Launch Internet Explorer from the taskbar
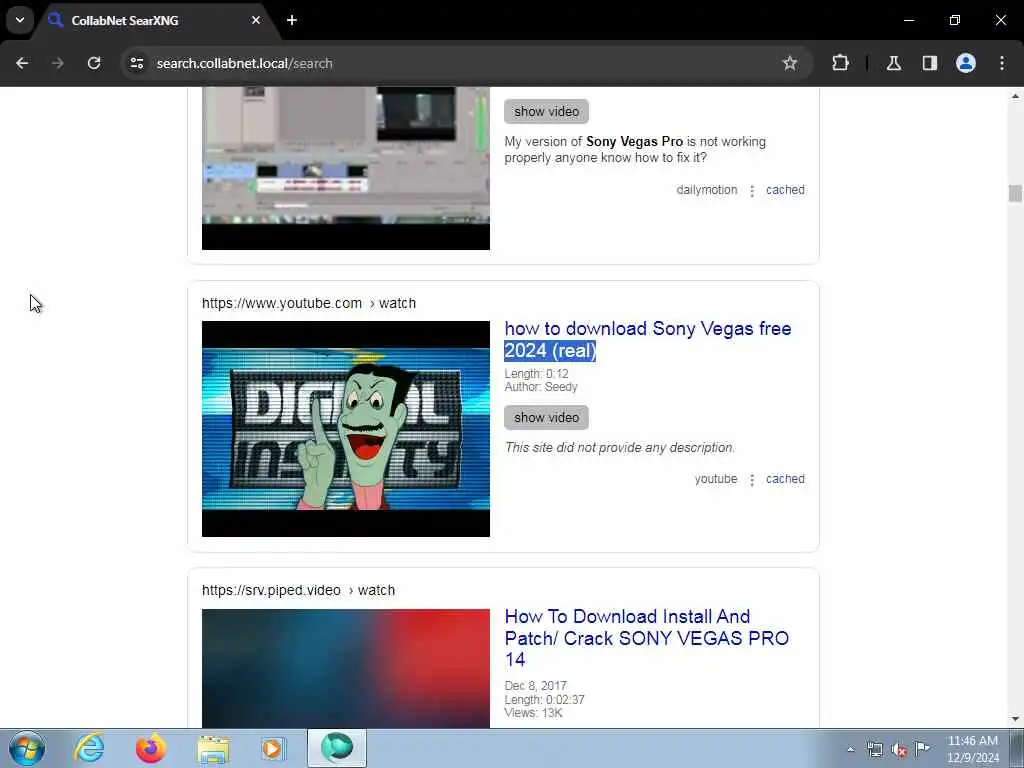Viewport: 1024px width, 768px height. (89, 748)
